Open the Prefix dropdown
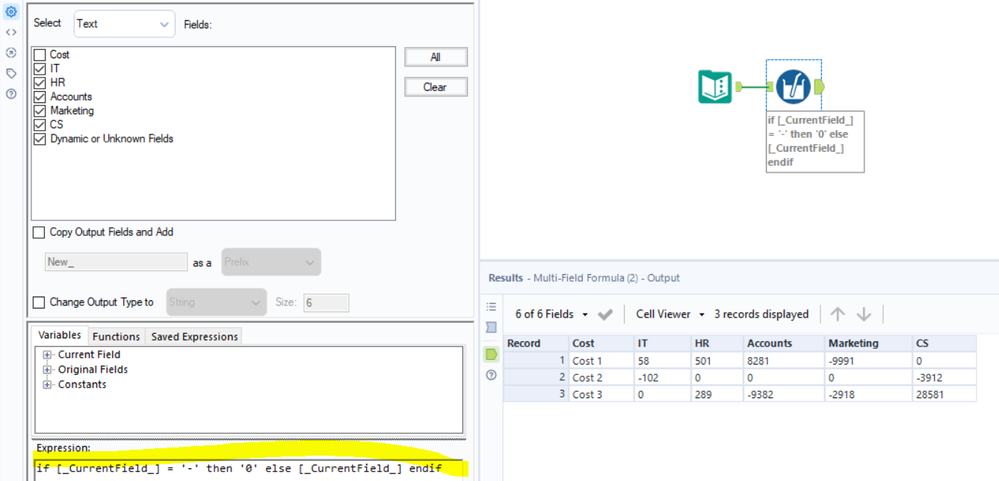The width and height of the screenshot is (999, 481). point(271,262)
